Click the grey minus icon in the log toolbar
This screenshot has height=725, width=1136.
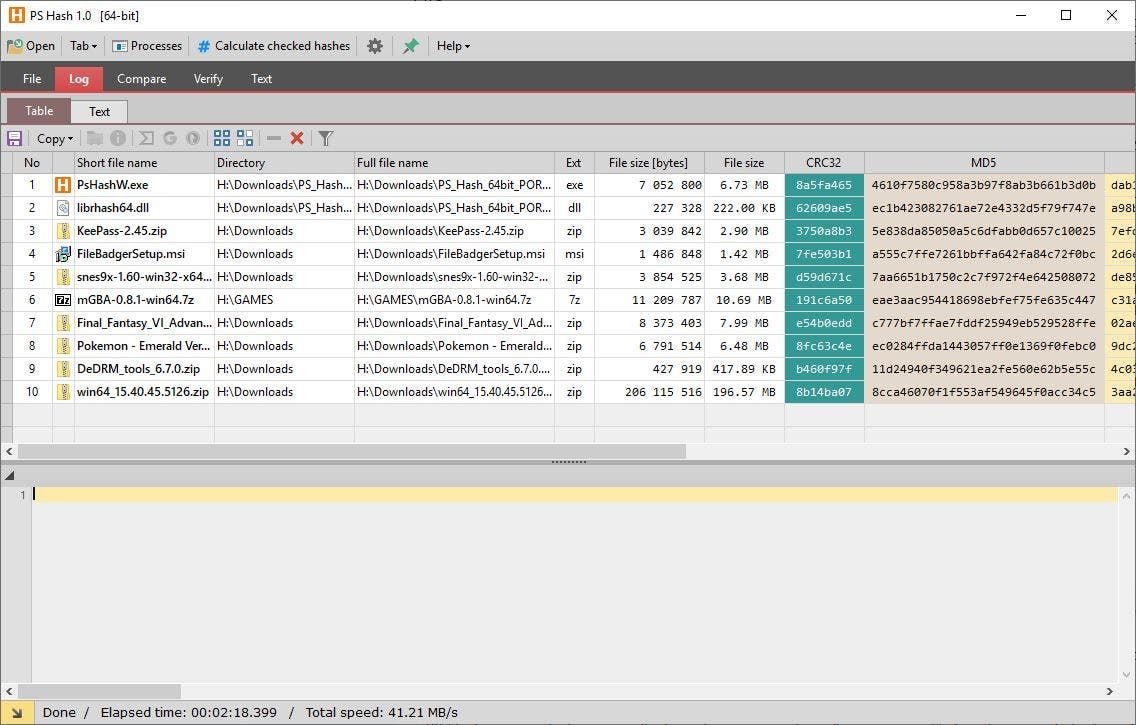(x=274, y=138)
